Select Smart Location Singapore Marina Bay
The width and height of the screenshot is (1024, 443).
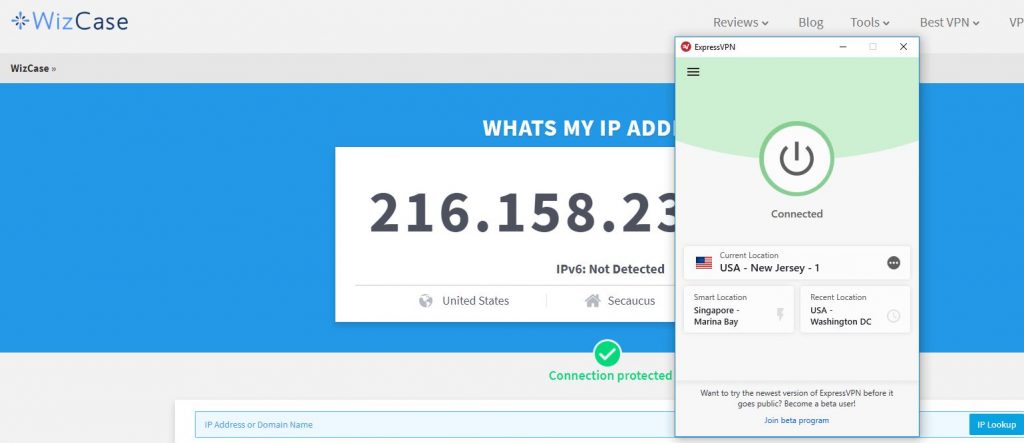pyautogui.click(x=739, y=310)
